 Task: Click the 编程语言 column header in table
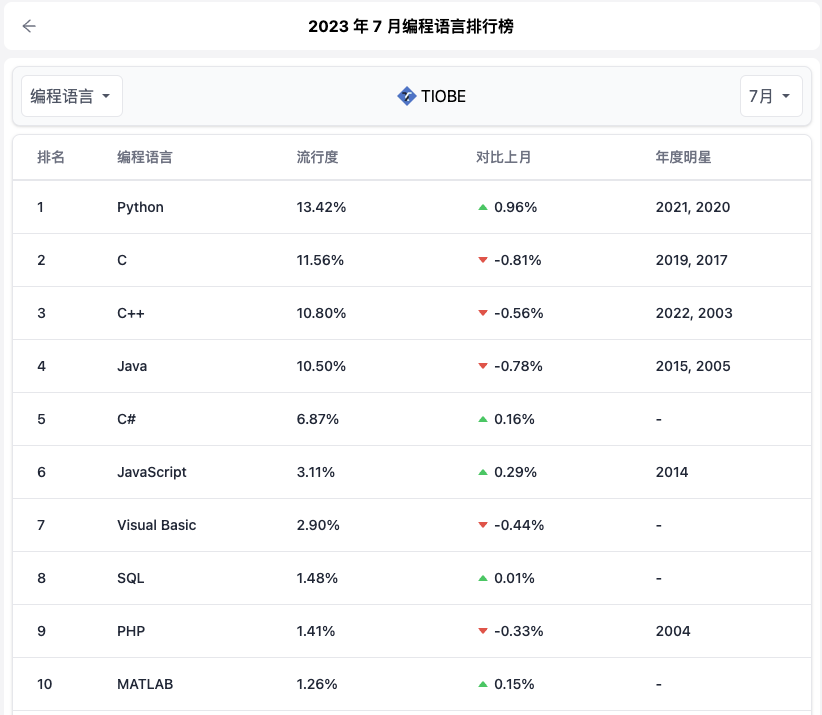coord(145,157)
